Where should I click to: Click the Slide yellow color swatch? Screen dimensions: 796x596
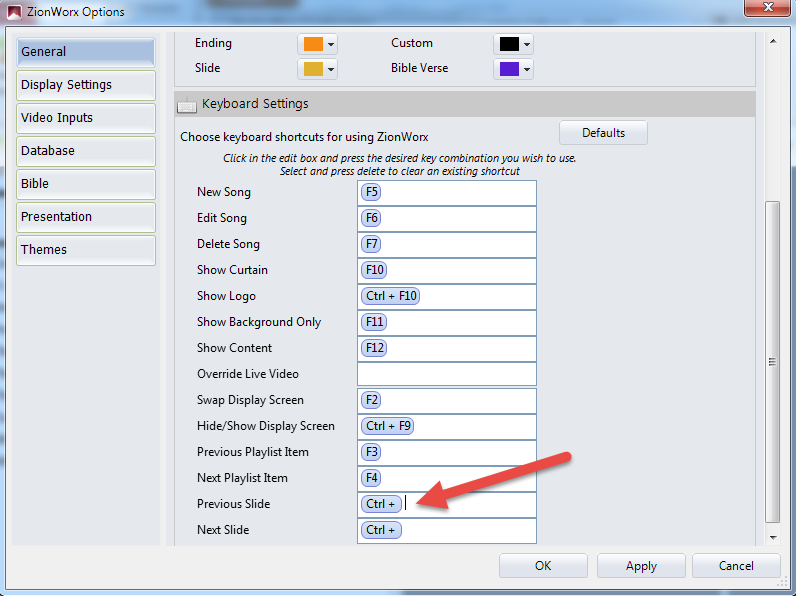tap(313, 69)
